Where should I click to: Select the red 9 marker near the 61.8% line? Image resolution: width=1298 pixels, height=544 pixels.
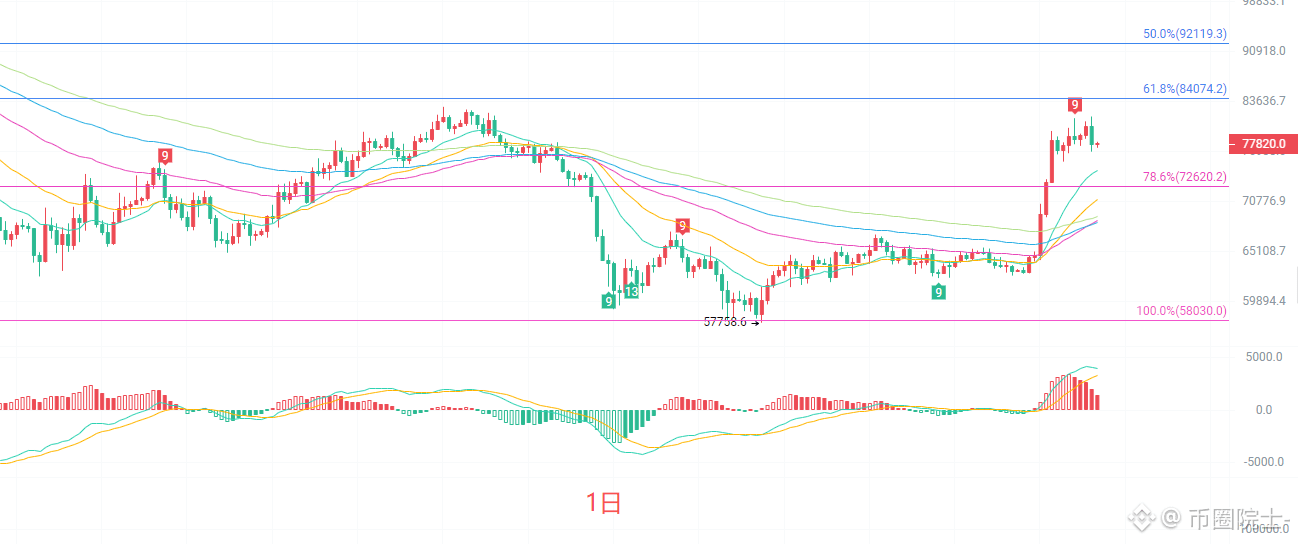click(1075, 105)
